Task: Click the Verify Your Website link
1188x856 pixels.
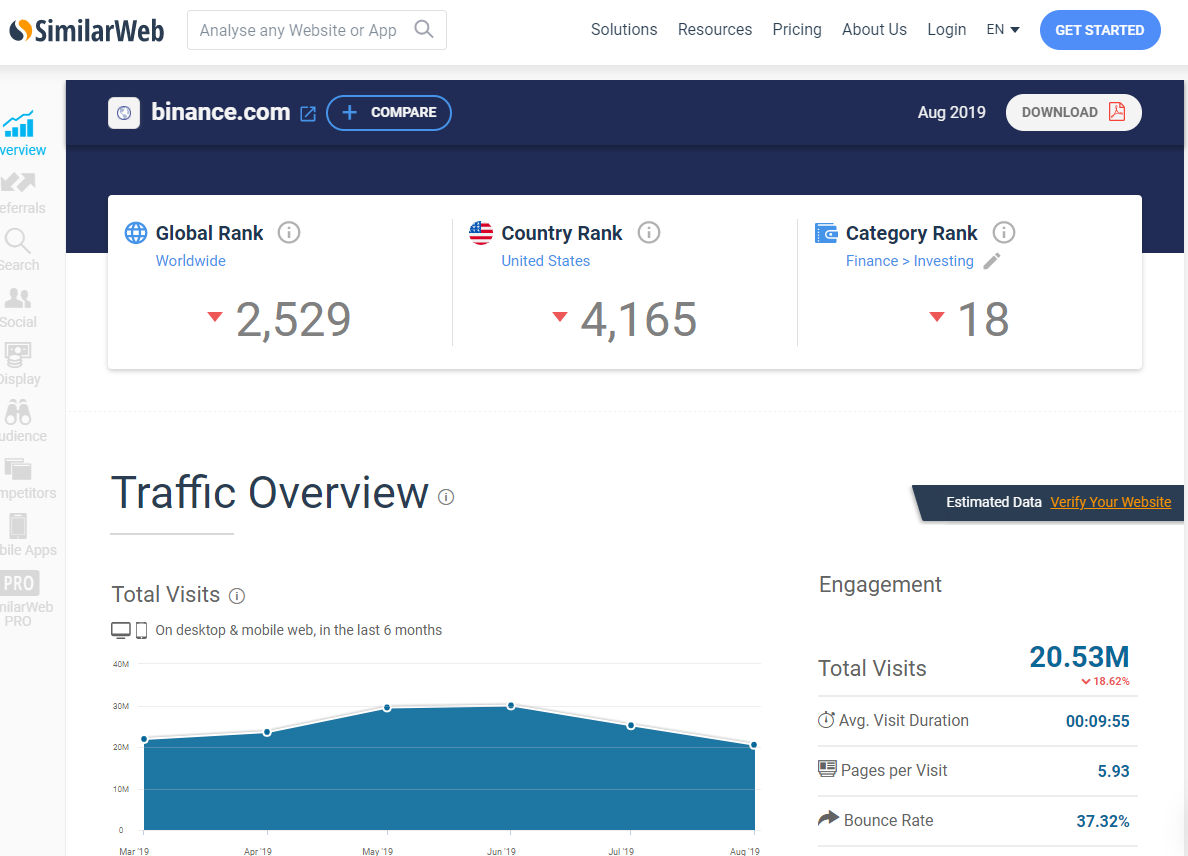Action: [1111, 502]
